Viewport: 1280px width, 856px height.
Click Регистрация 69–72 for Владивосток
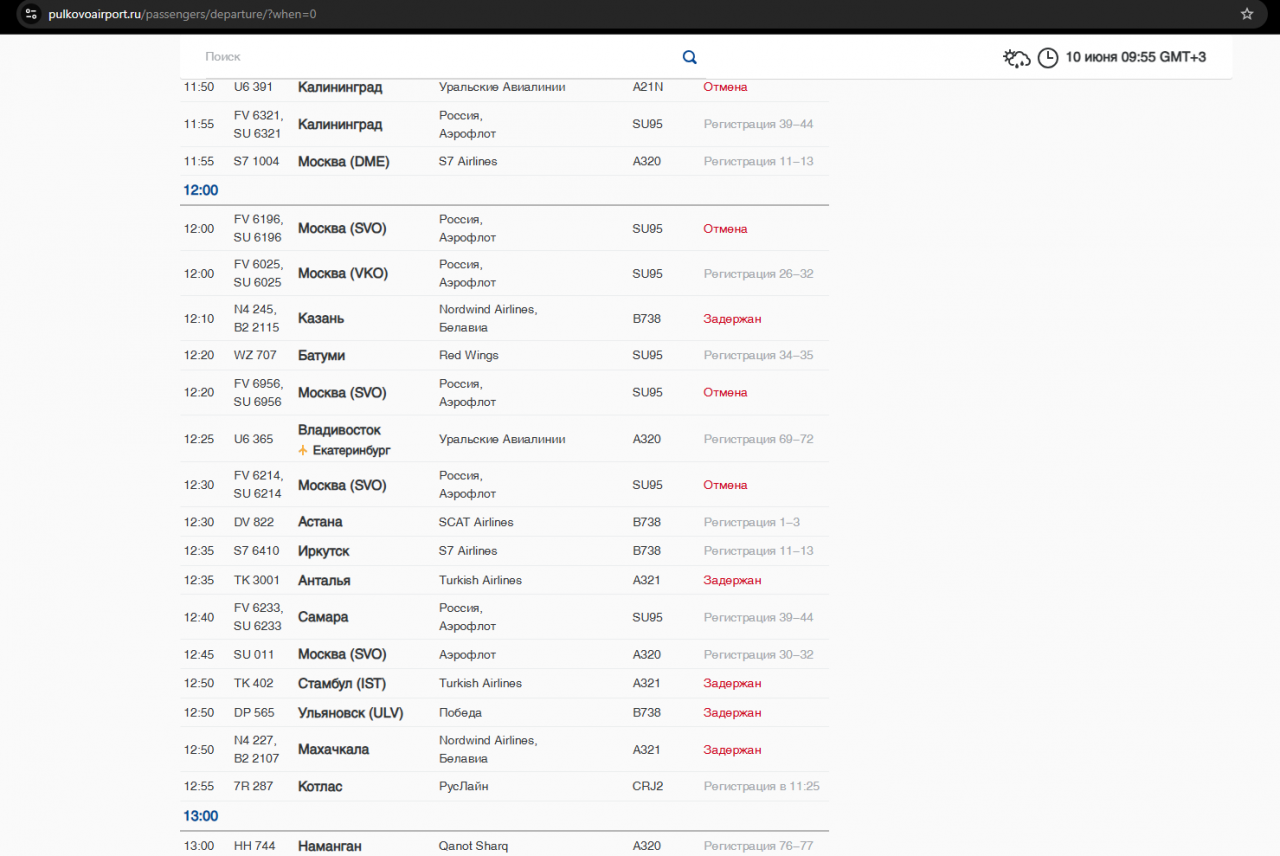[x=758, y=439]
